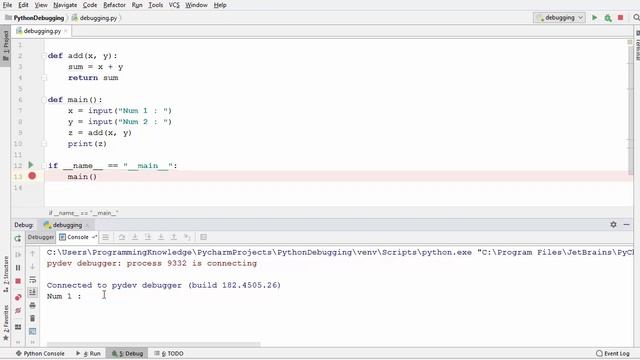This screenshot has height=360, width=640.
Task: Open the debugging run configuration dropdown
Action: click(x=560, y=18)
